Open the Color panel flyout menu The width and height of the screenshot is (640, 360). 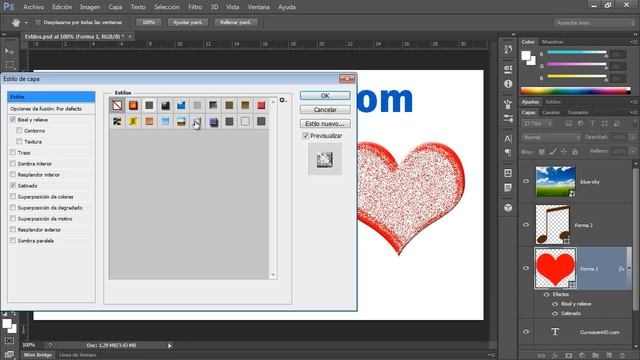(634, 42)
